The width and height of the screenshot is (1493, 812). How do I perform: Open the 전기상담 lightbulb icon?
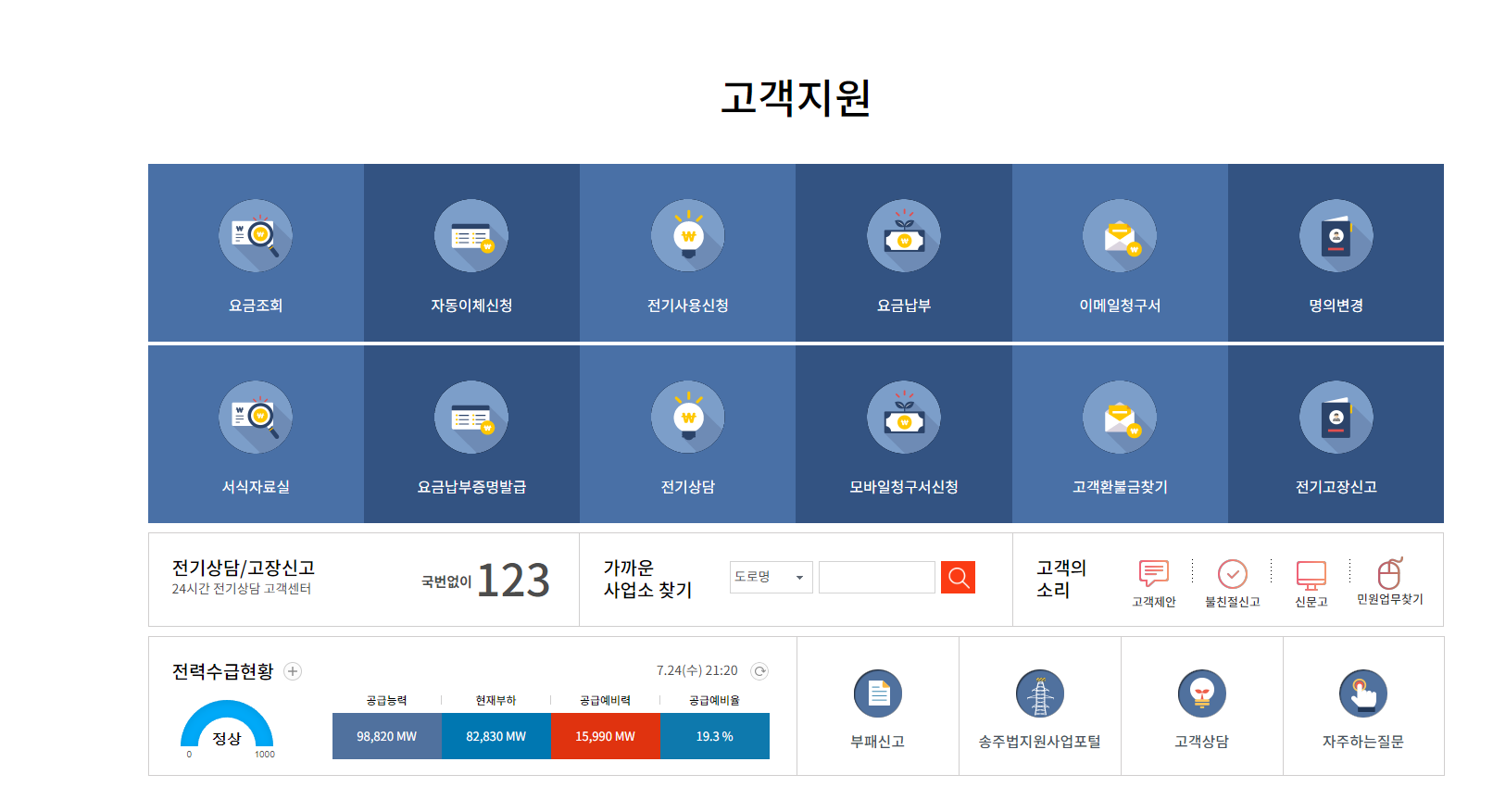688,418
